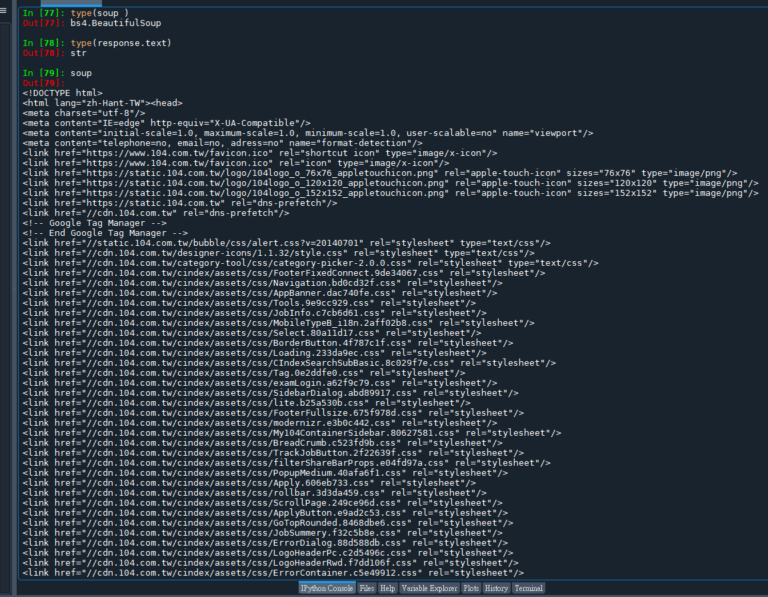The width and height of the screenshot is (768, 597).
Task: Click the In [79] soup command
Action: pos(81,73)
